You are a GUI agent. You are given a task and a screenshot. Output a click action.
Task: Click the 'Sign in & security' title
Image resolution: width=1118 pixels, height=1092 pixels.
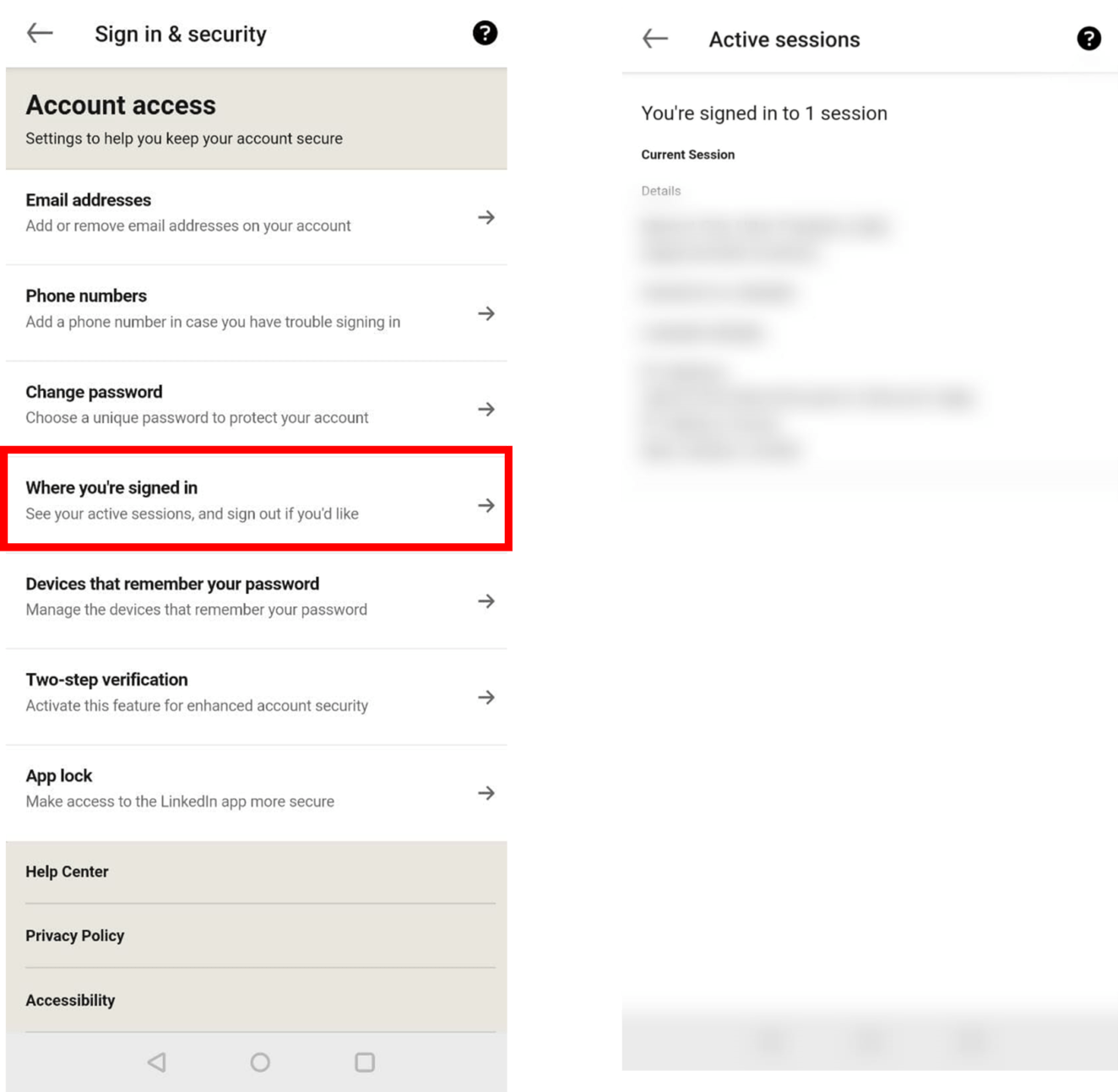coord(181,34)
